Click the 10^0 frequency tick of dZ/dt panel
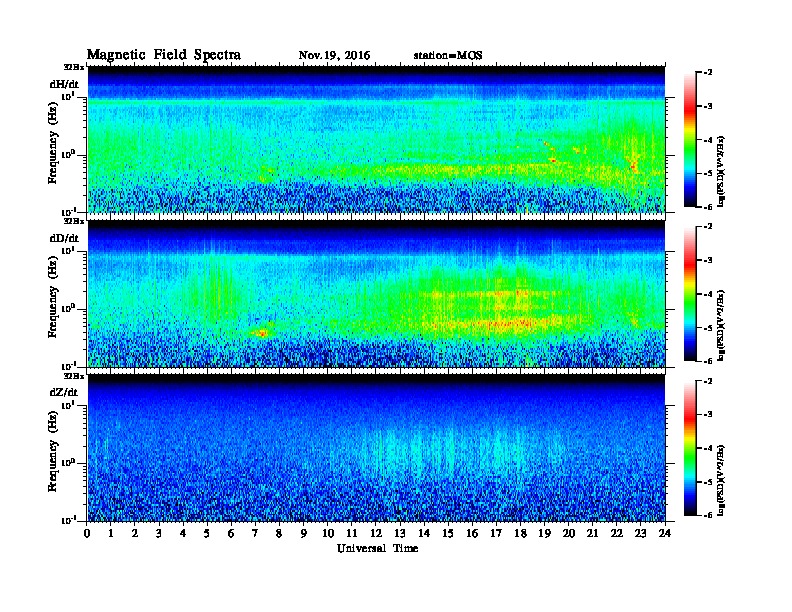The width and height of the screenshot is (792, 612). click(x=68, y=463)
